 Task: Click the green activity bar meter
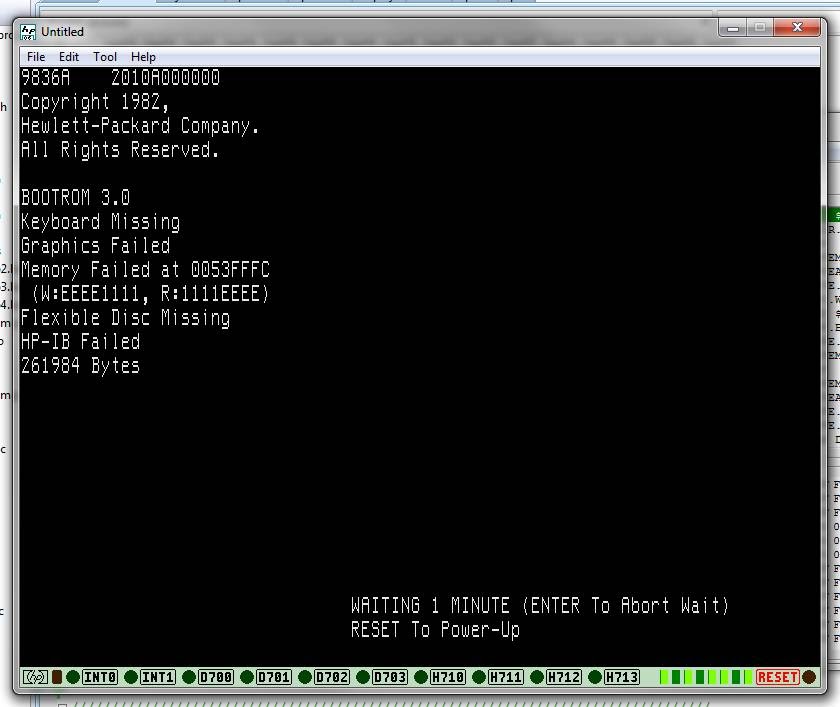[x=706, y=677]
